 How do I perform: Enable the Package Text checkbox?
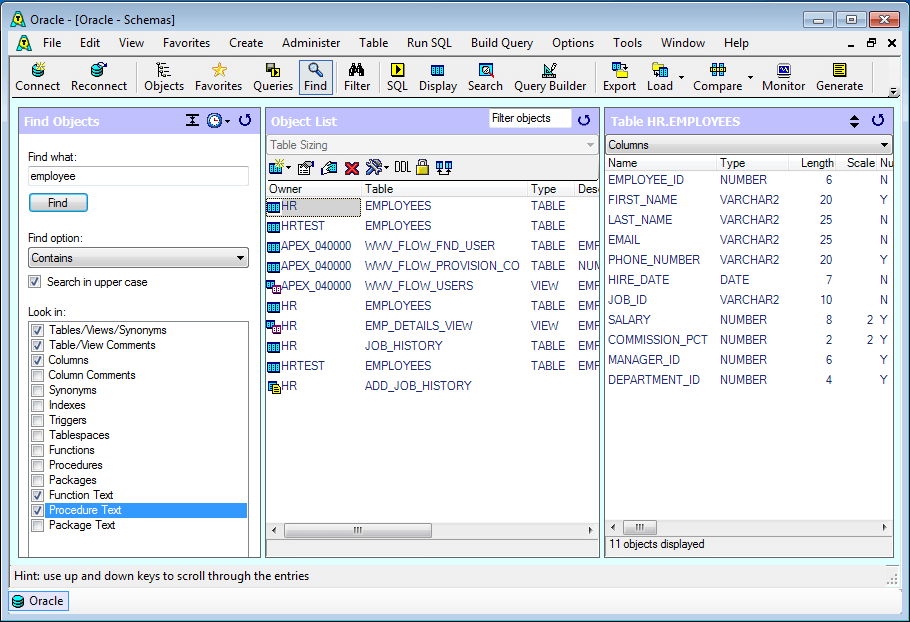pyautogui.click(x=38, y=525)
